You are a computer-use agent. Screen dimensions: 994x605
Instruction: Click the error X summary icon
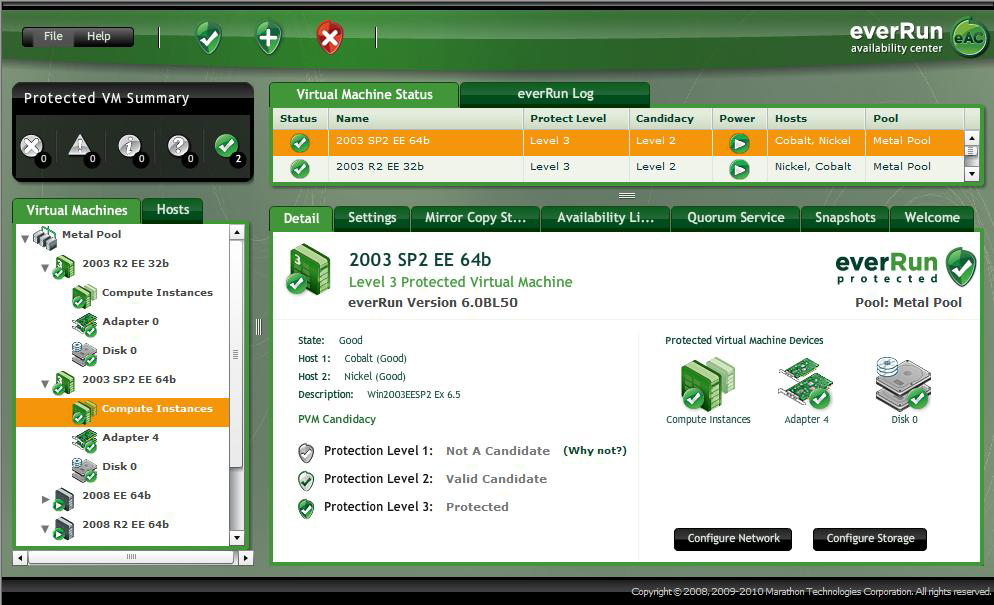(31, 146)
